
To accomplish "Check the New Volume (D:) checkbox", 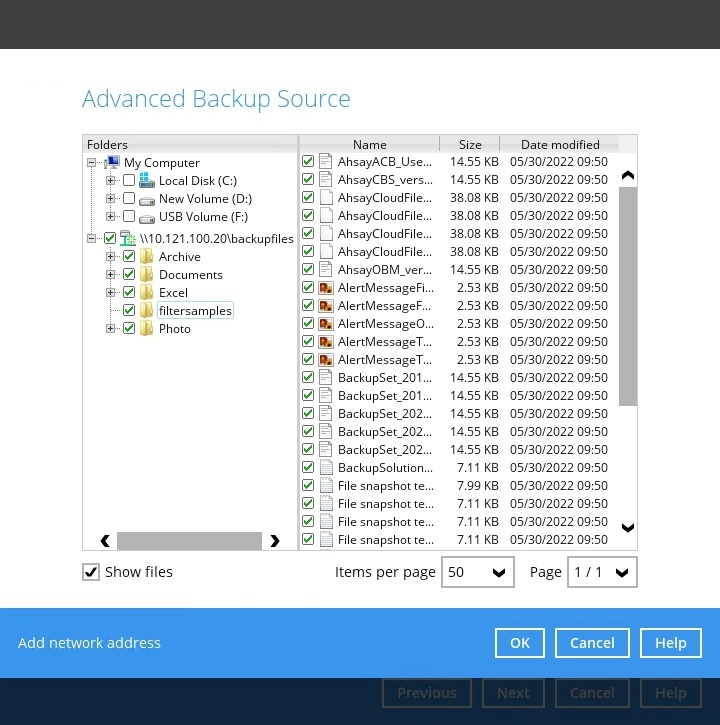I will (129, 198).
